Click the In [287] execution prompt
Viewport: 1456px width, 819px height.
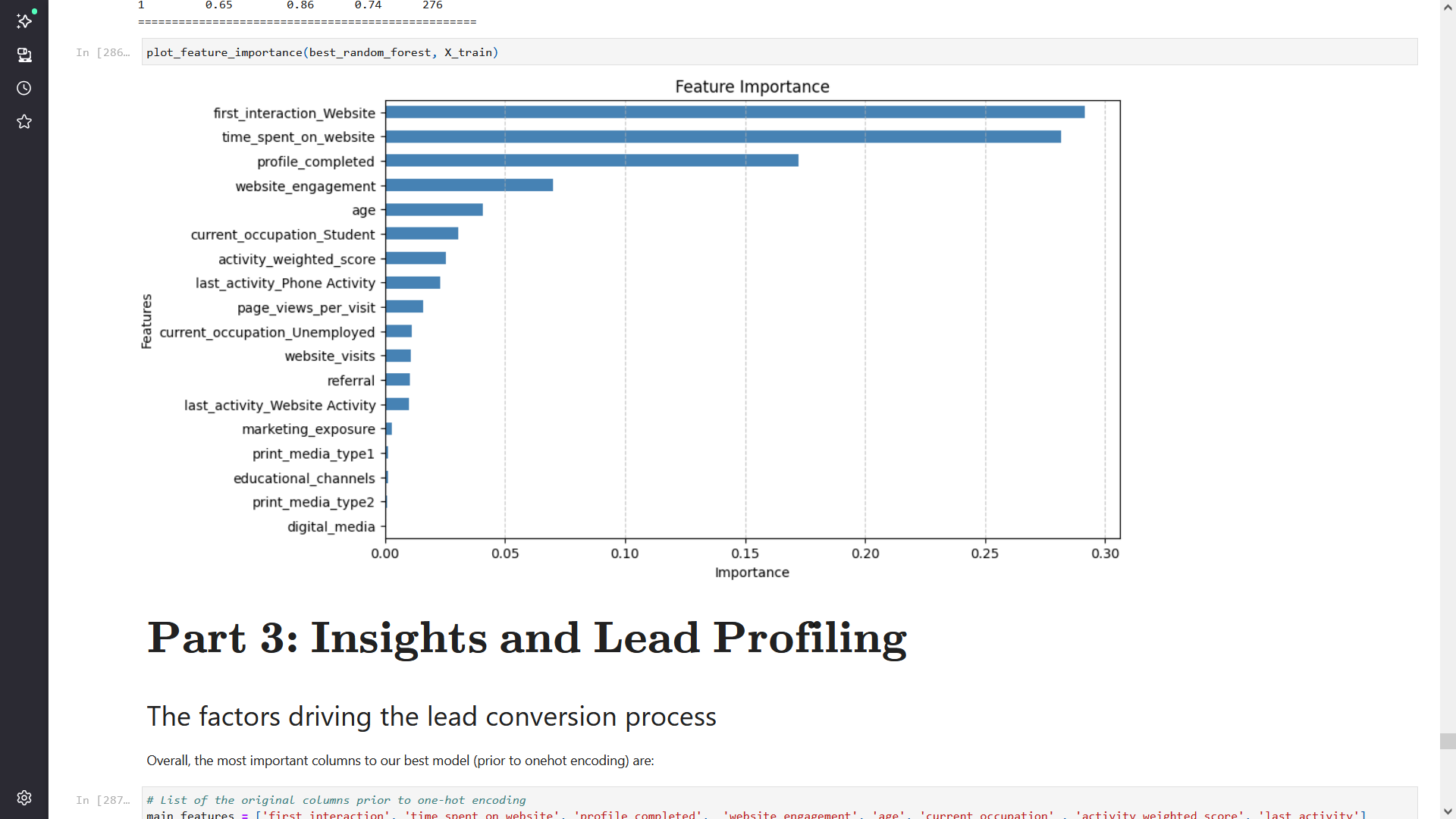coord(102,800)
